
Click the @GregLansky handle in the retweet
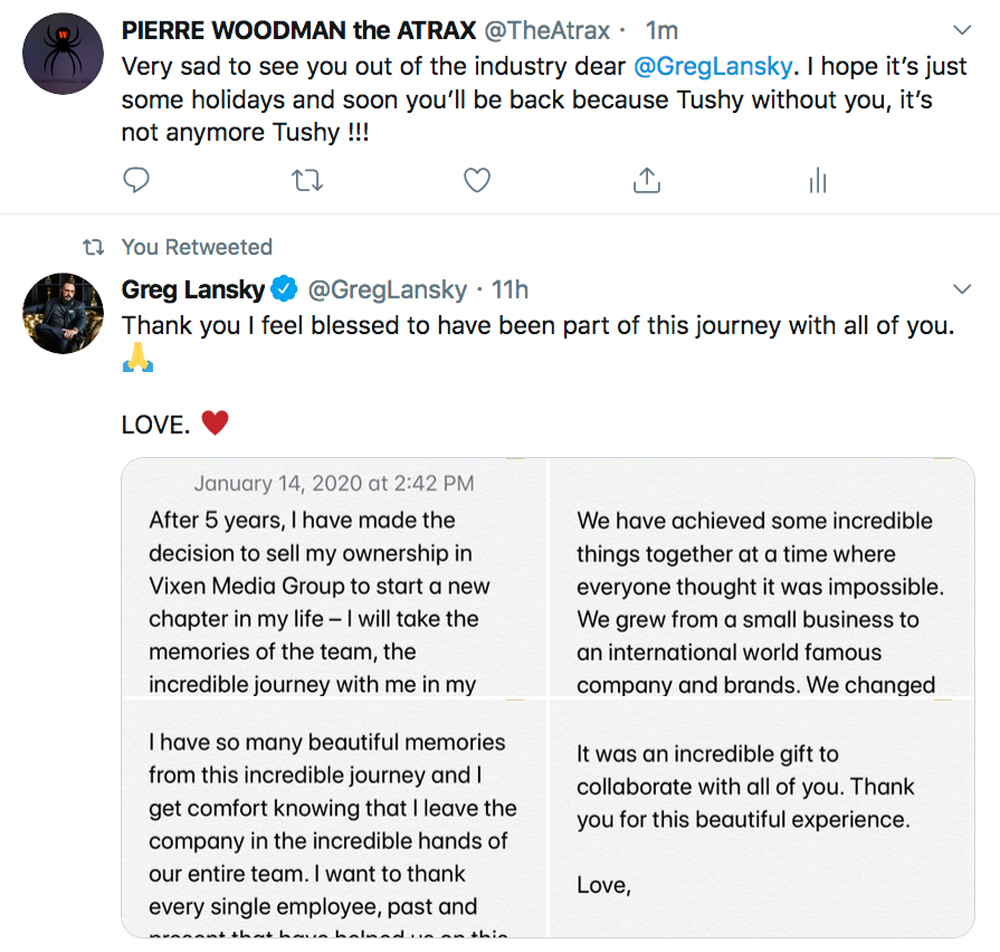click(x=387, y=290)
